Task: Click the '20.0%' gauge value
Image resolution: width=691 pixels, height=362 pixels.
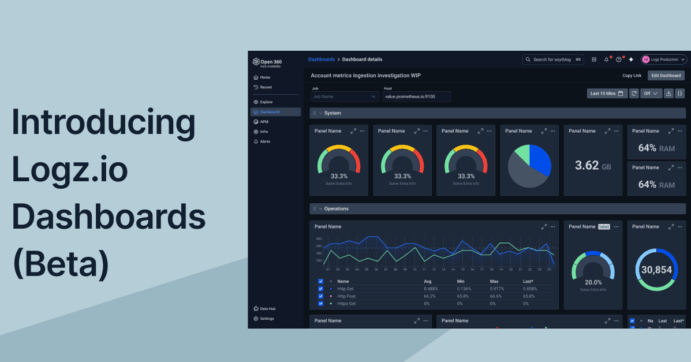Action: tap(593, 283)
